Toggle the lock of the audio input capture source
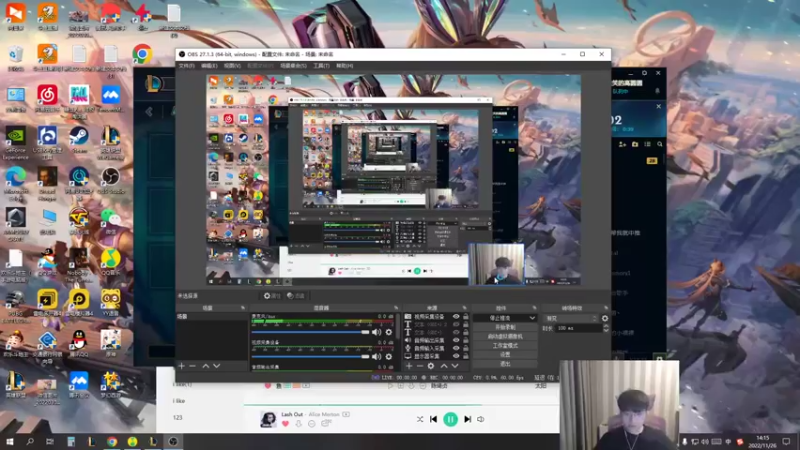This screenshot has width=800, height=450. pyautogui.click(x=465, y=348)
